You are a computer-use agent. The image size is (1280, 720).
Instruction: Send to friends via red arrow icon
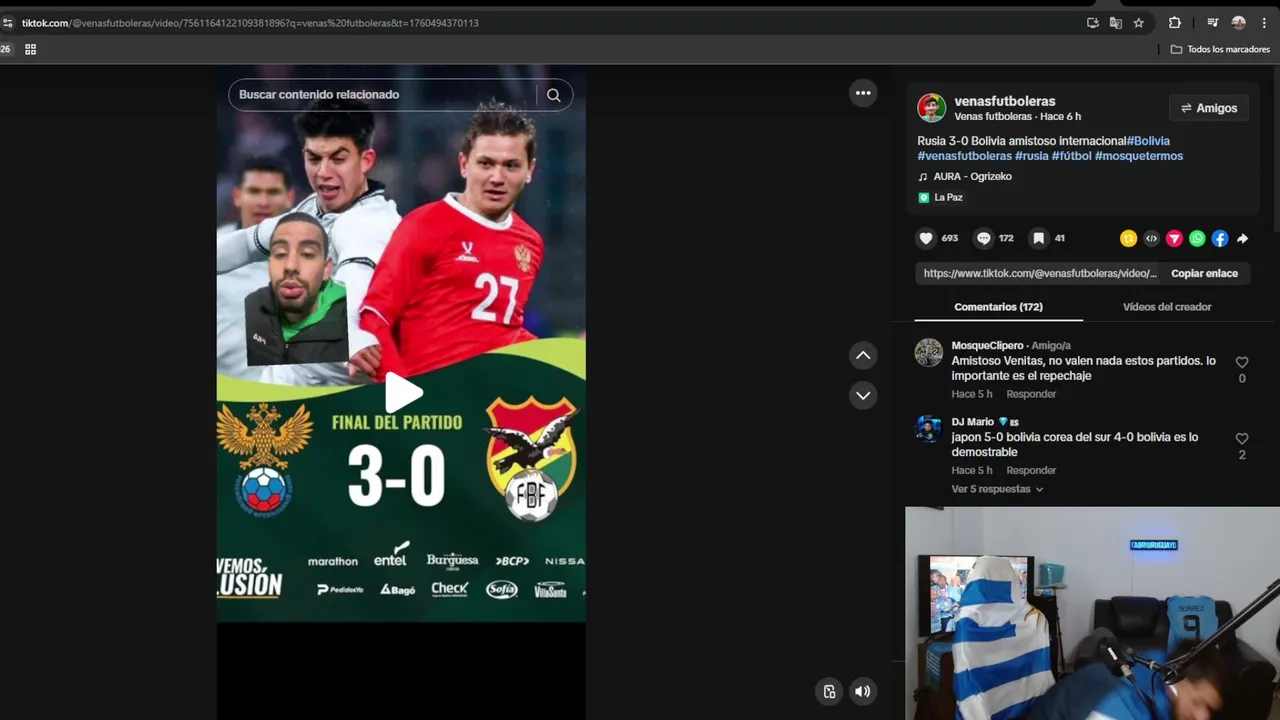[1174, 238]
